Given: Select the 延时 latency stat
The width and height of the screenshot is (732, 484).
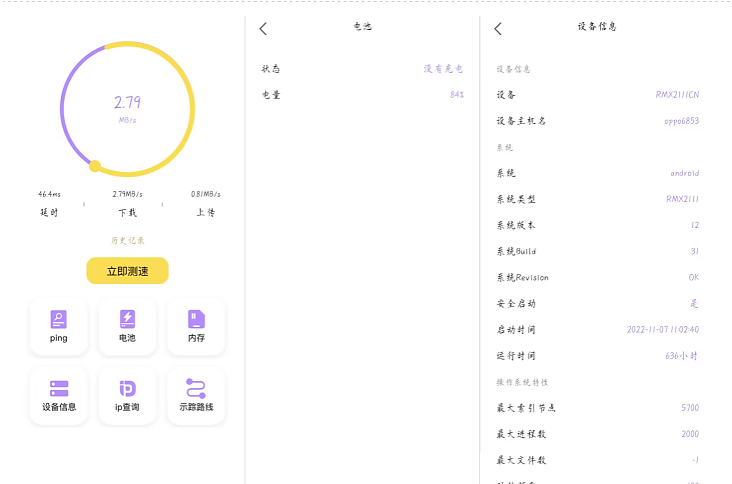Looking at the screenshot, I should (49, 203).
